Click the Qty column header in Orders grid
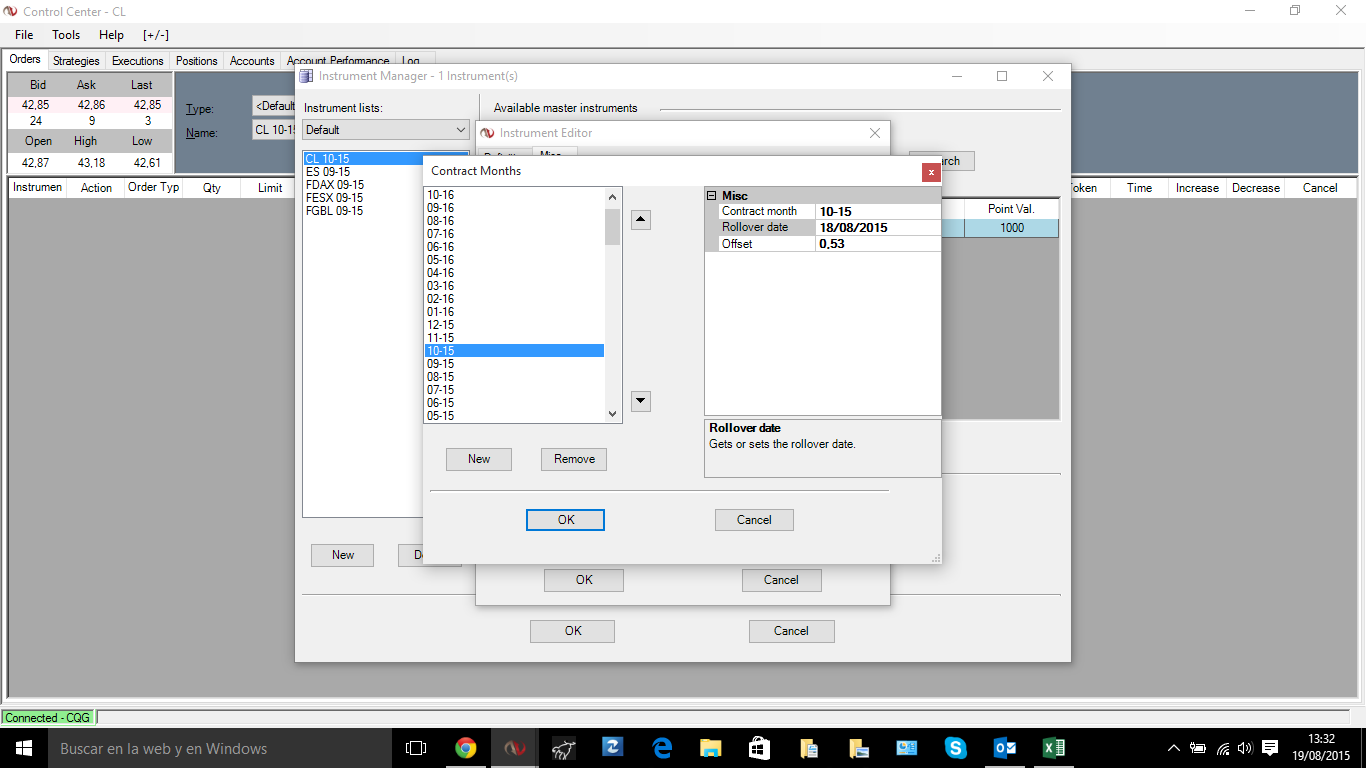 point(212,188)
